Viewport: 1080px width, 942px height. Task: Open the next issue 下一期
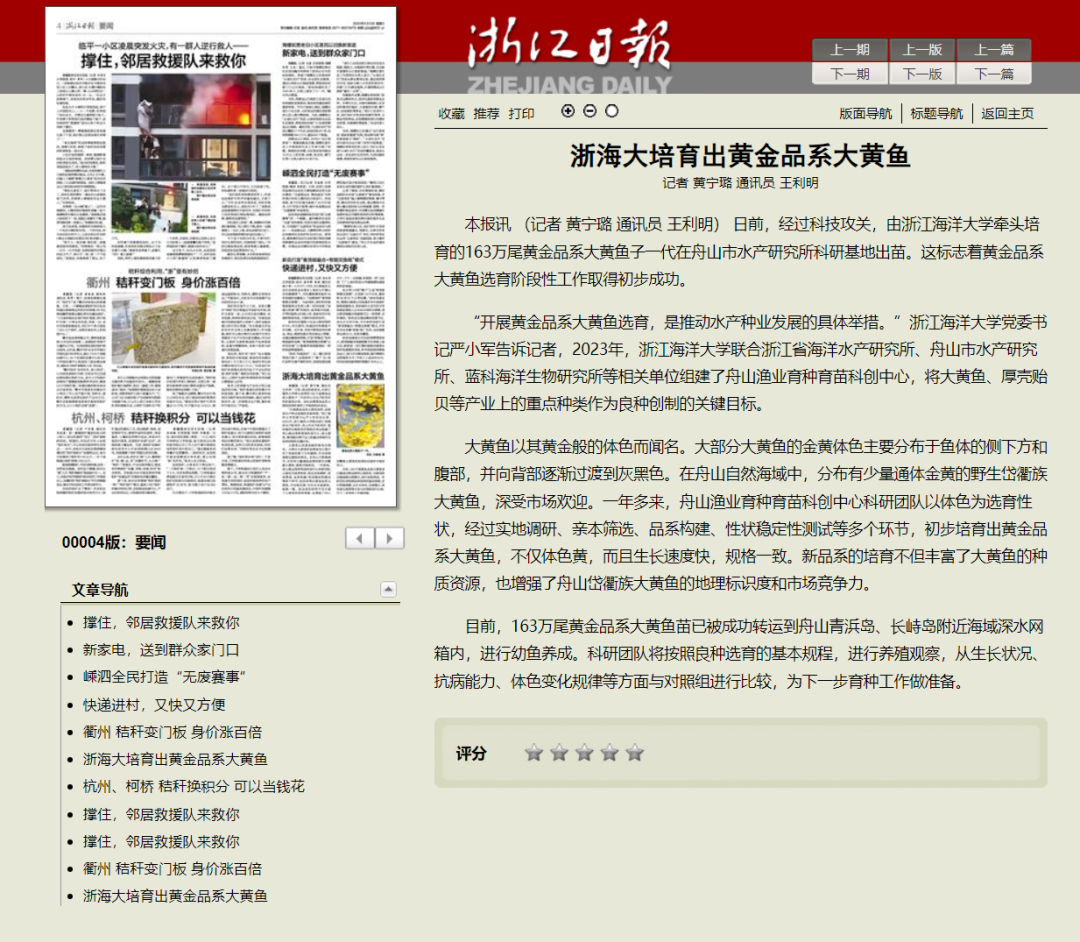click(849, 74)
